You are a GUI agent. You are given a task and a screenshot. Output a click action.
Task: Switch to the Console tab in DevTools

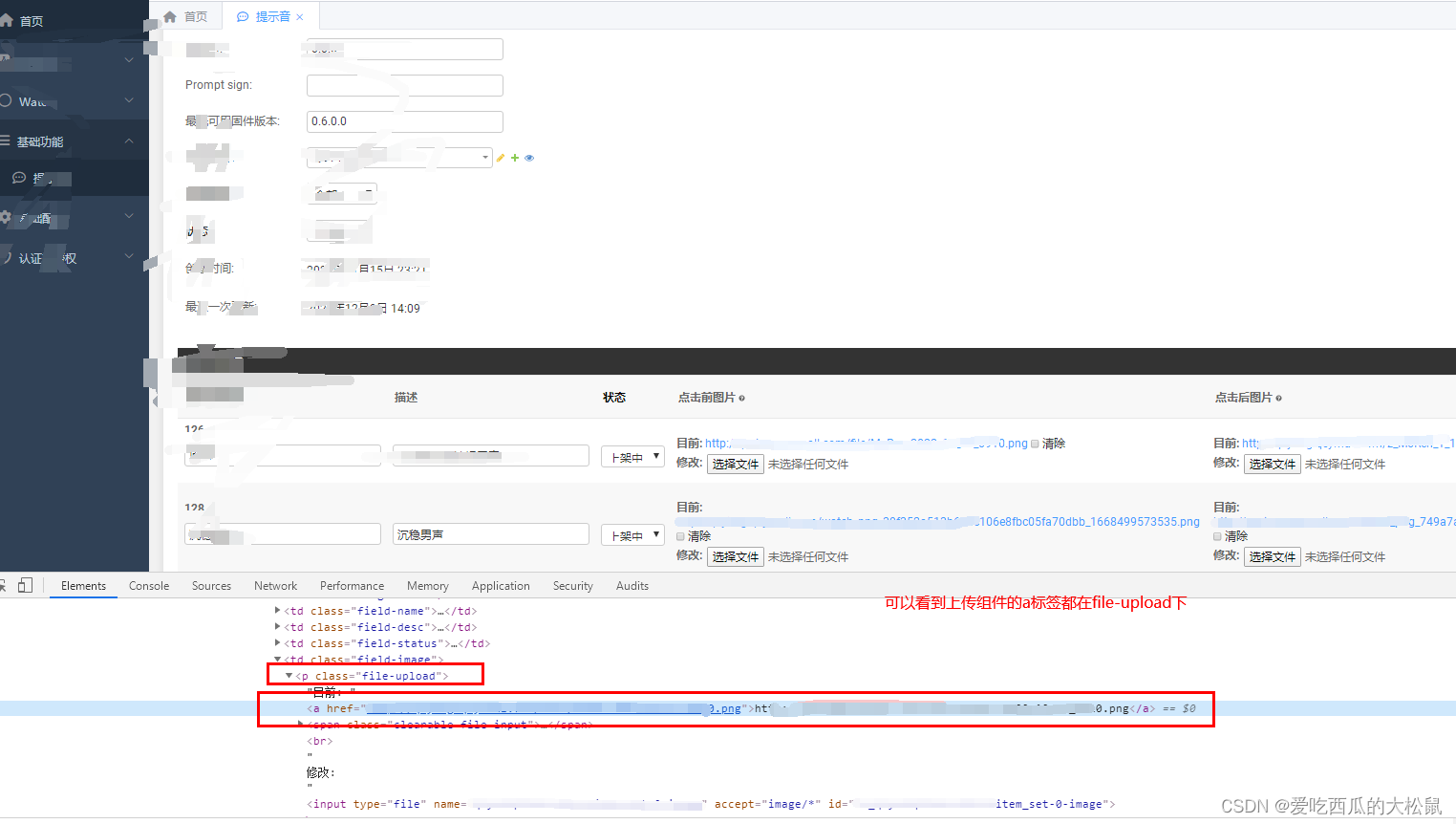tap(149, 586)
